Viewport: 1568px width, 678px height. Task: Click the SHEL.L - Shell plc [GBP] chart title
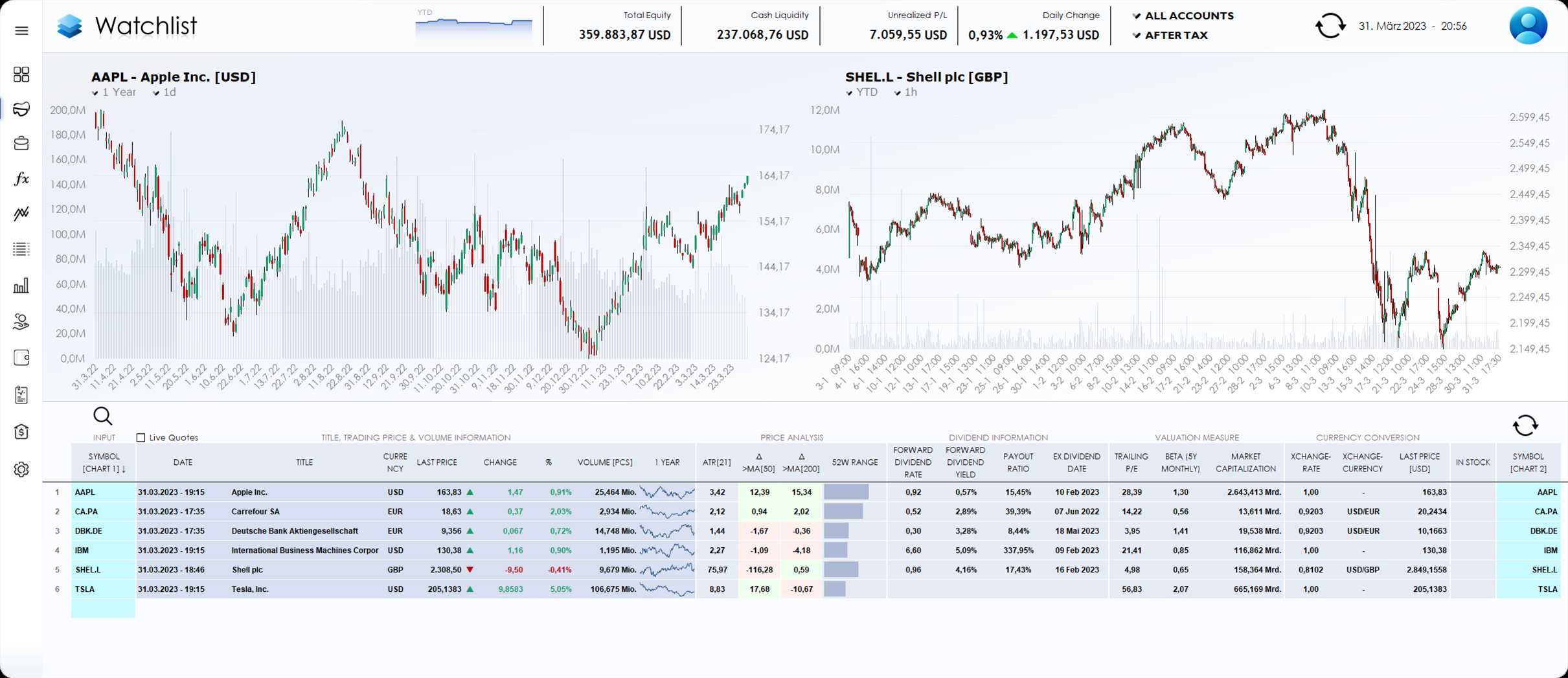point(927,76)
